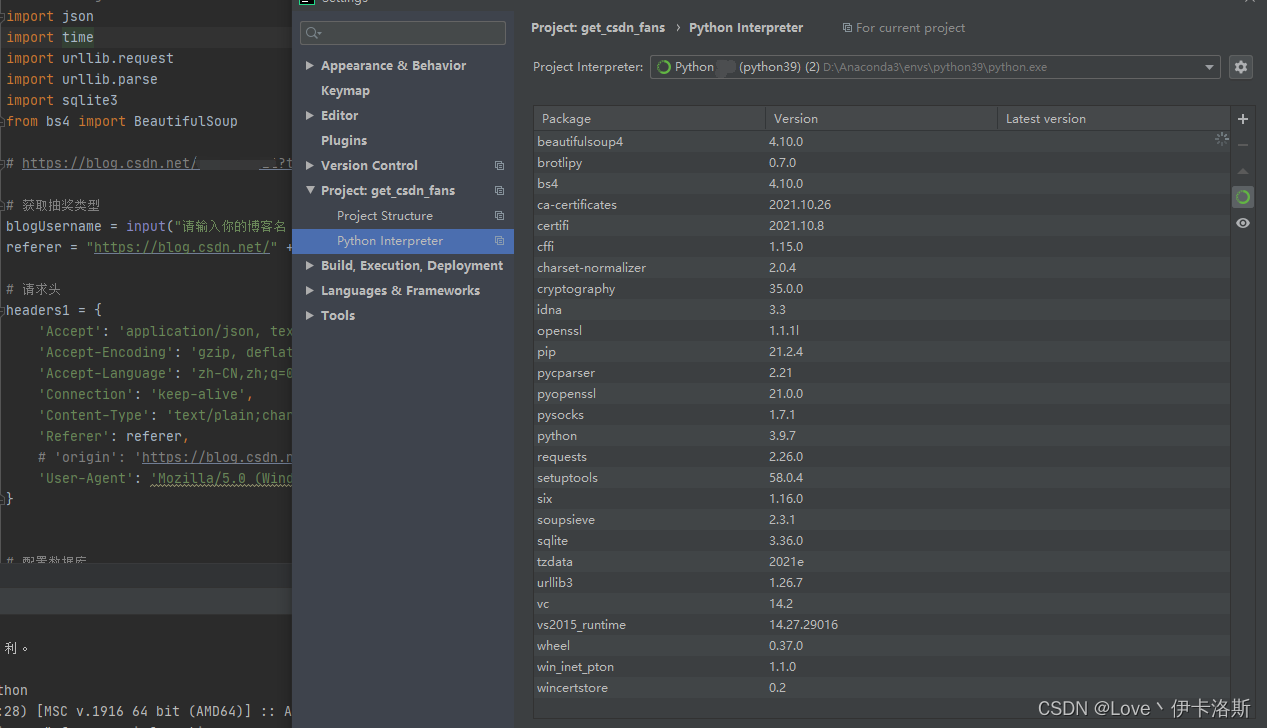Select the certifi package row
Viewport: 1267px width, 728px height.
(x=881, y=225)
